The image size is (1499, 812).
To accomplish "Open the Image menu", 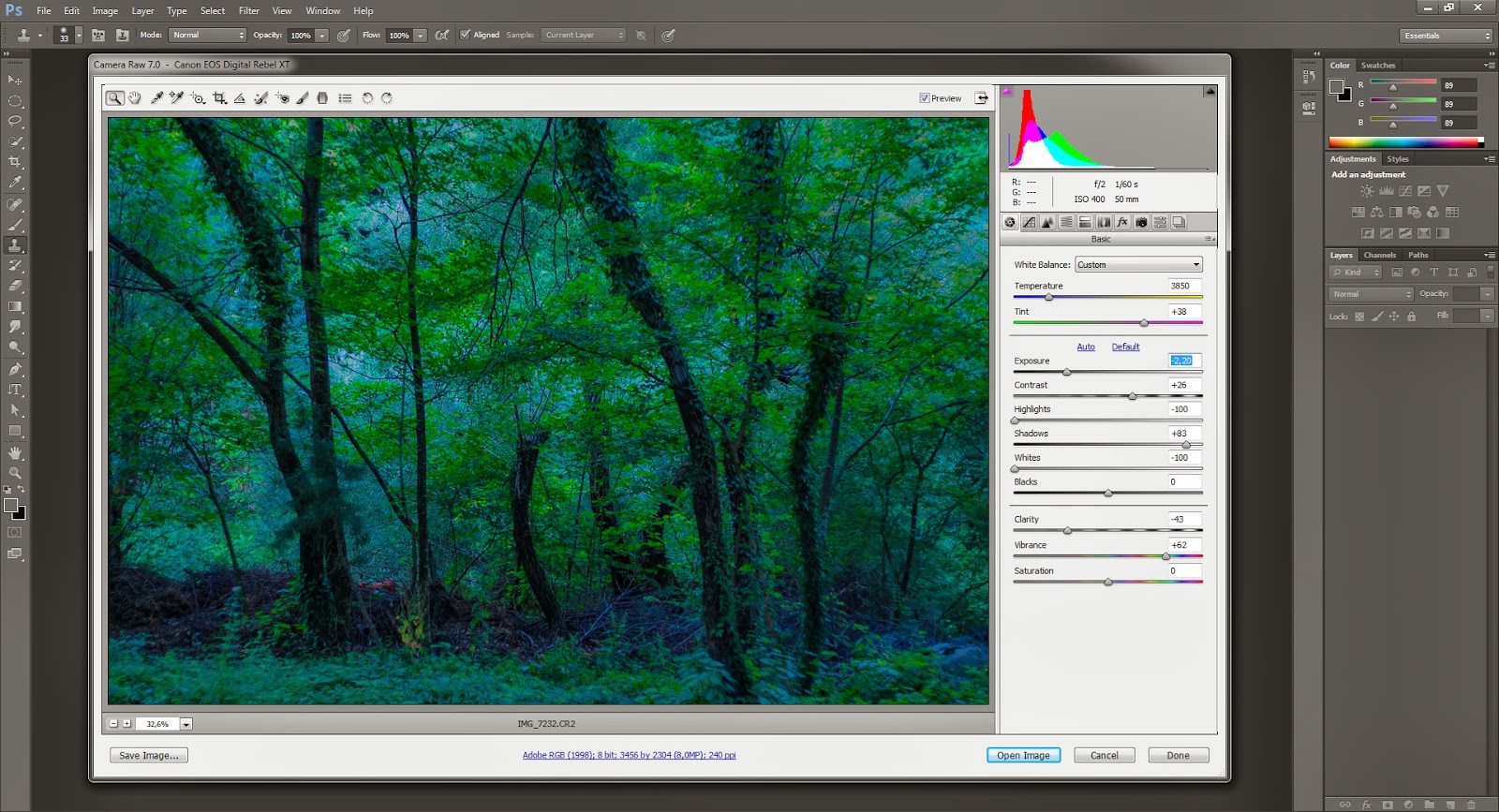I will pos(105,11).
